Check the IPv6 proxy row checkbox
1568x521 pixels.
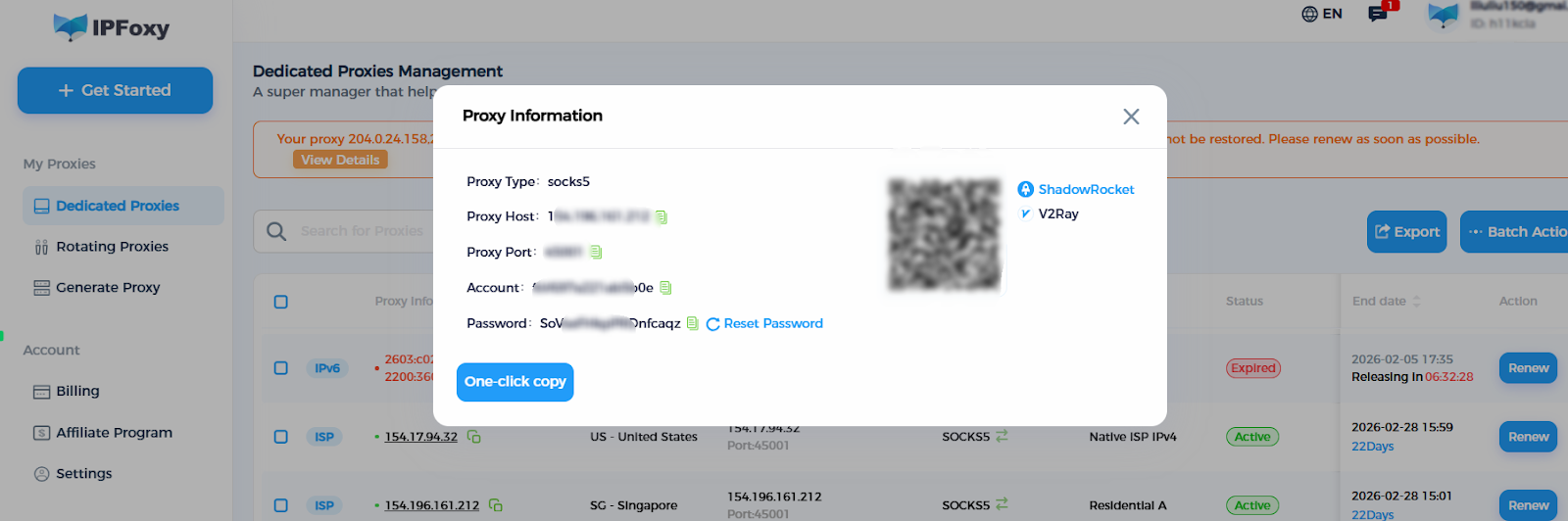click(x=281, y=368)
